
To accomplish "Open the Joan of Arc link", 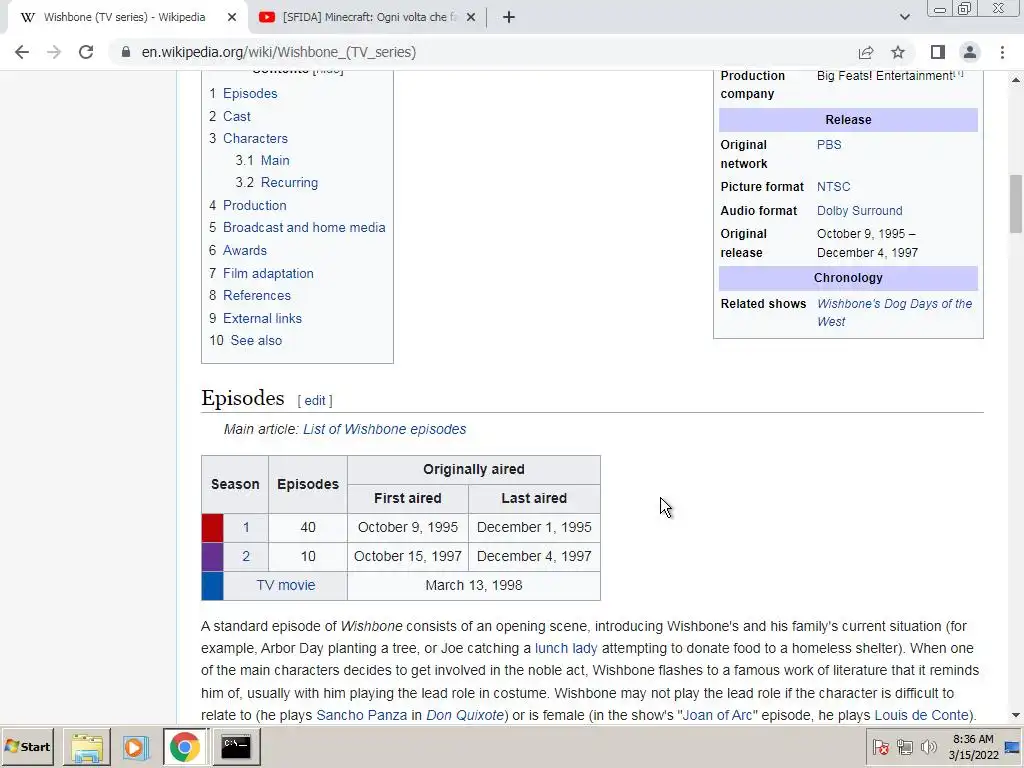I will (717, 716).
